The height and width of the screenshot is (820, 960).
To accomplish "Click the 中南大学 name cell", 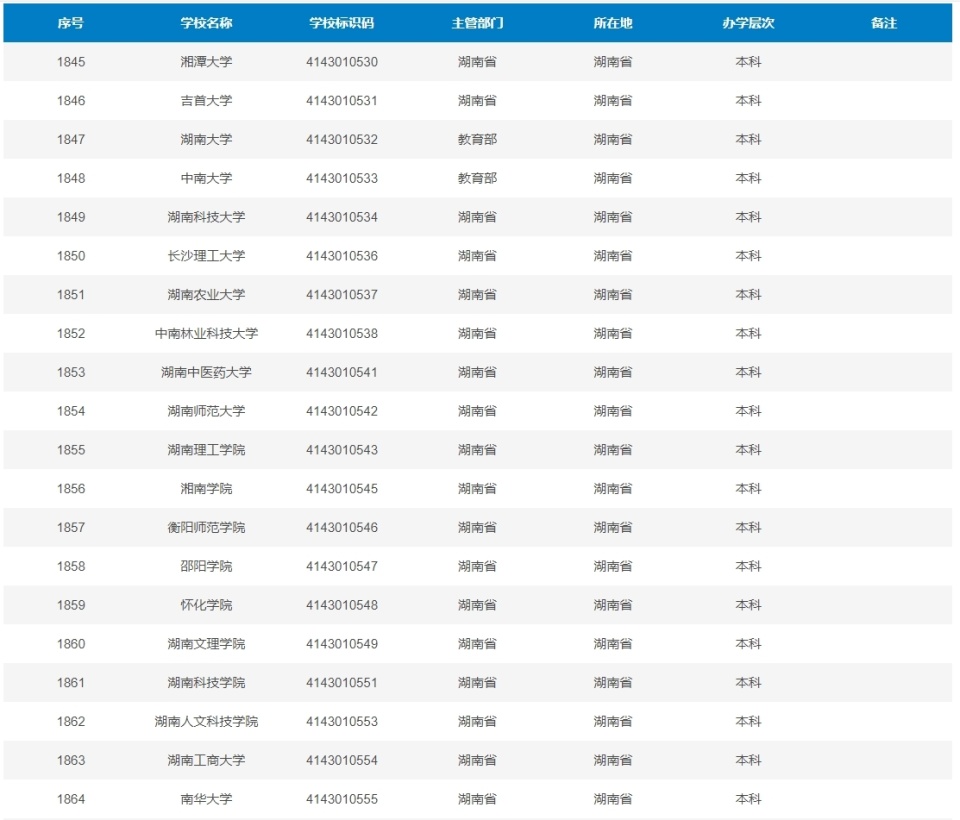I will coord(206,178).
